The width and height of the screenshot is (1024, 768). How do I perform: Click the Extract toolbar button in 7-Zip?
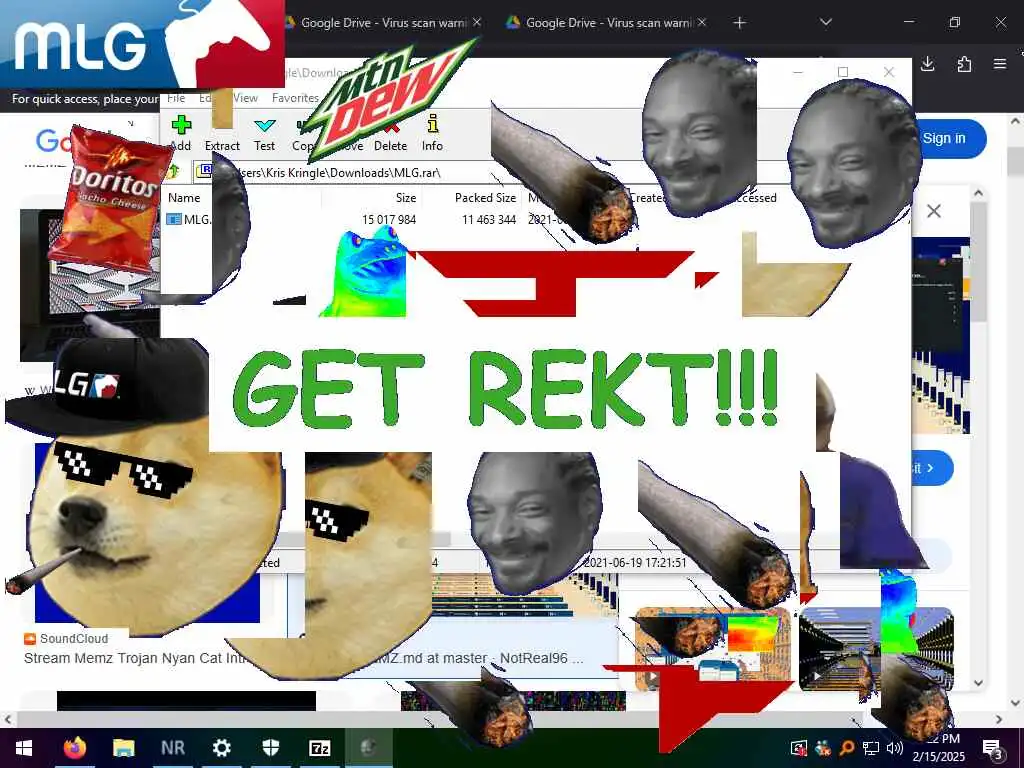point(222,133)
